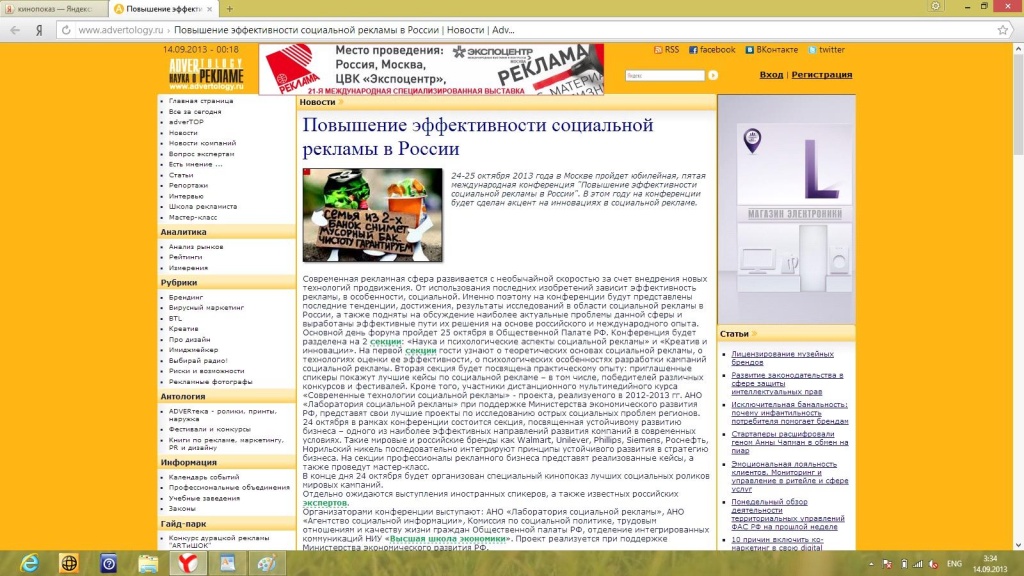The height and width of the screenshot is (576, 1024).
Task: Open 'Стартаперы расшифровали' article link
Action: pyautogui.click(x=790, y=442)
